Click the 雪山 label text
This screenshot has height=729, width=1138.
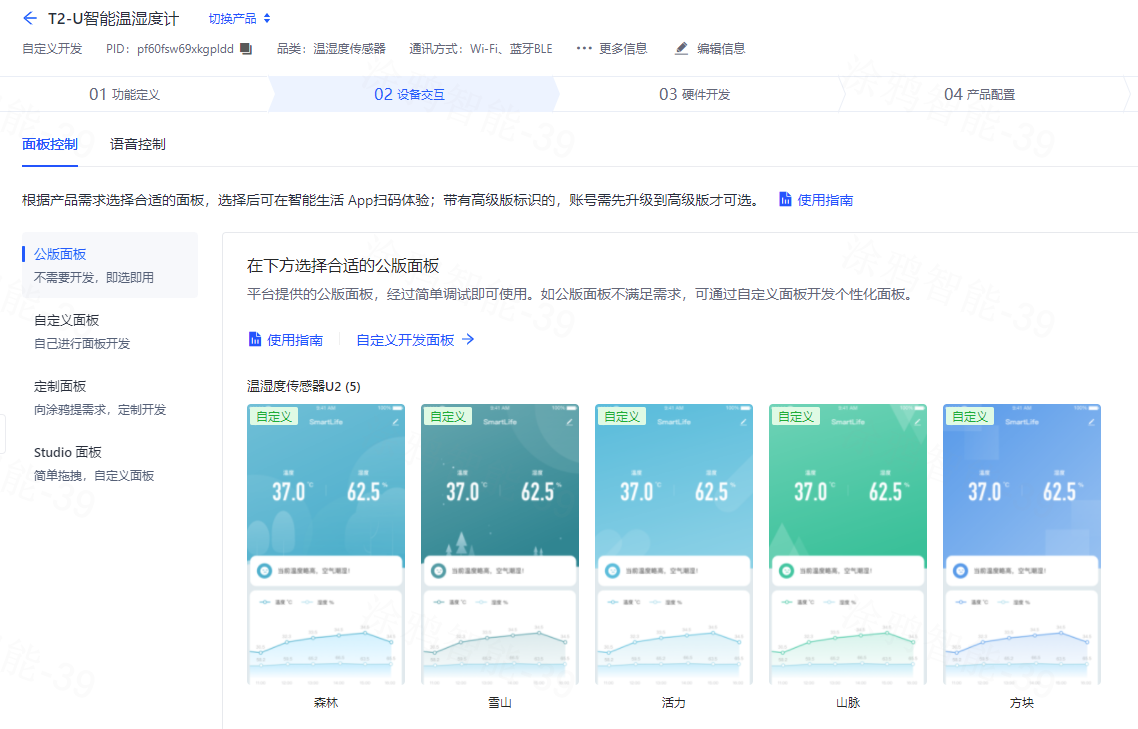click(x=500, y=702)
